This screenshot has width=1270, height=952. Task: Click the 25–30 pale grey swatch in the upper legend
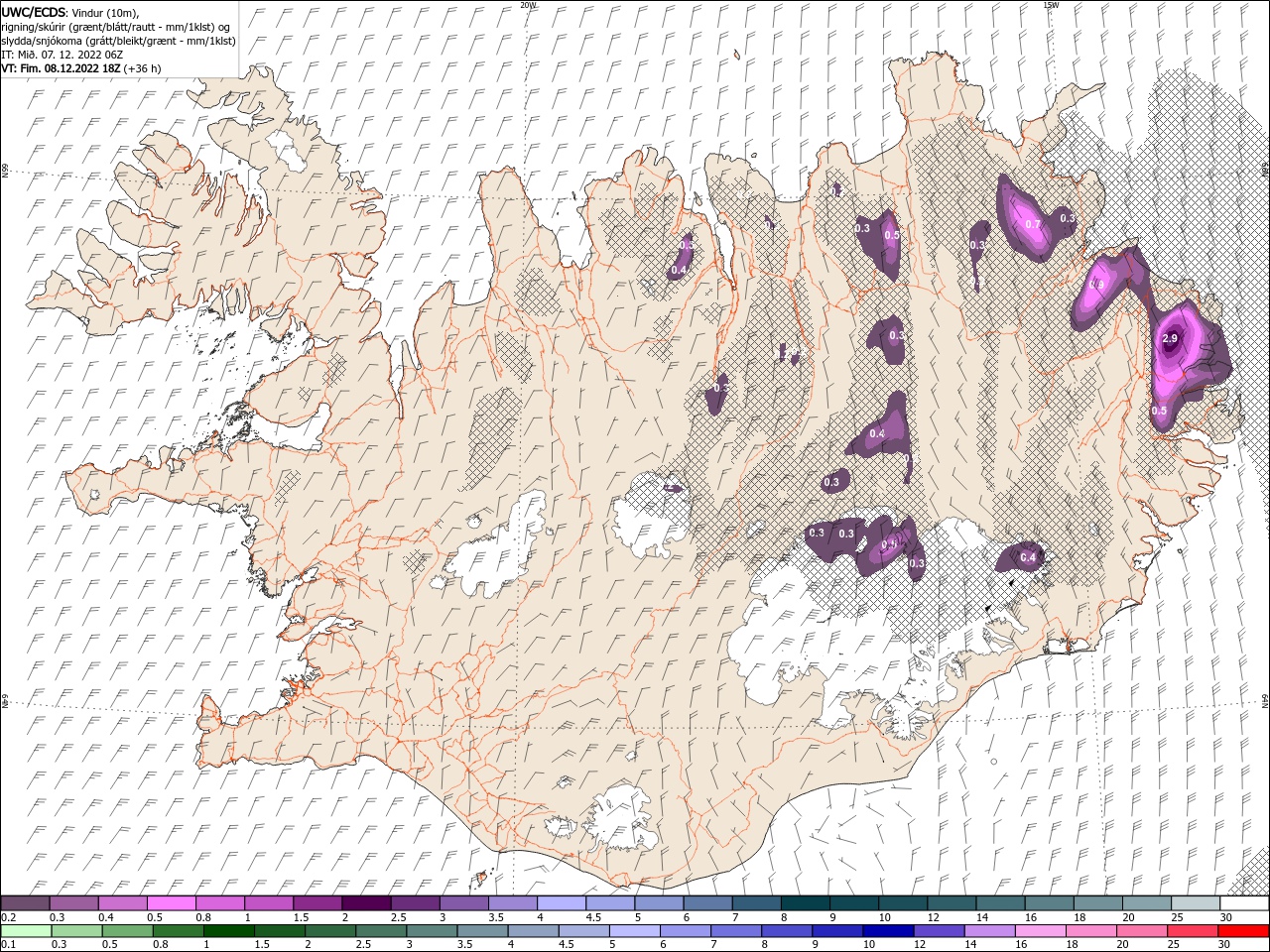(1195, 903)
